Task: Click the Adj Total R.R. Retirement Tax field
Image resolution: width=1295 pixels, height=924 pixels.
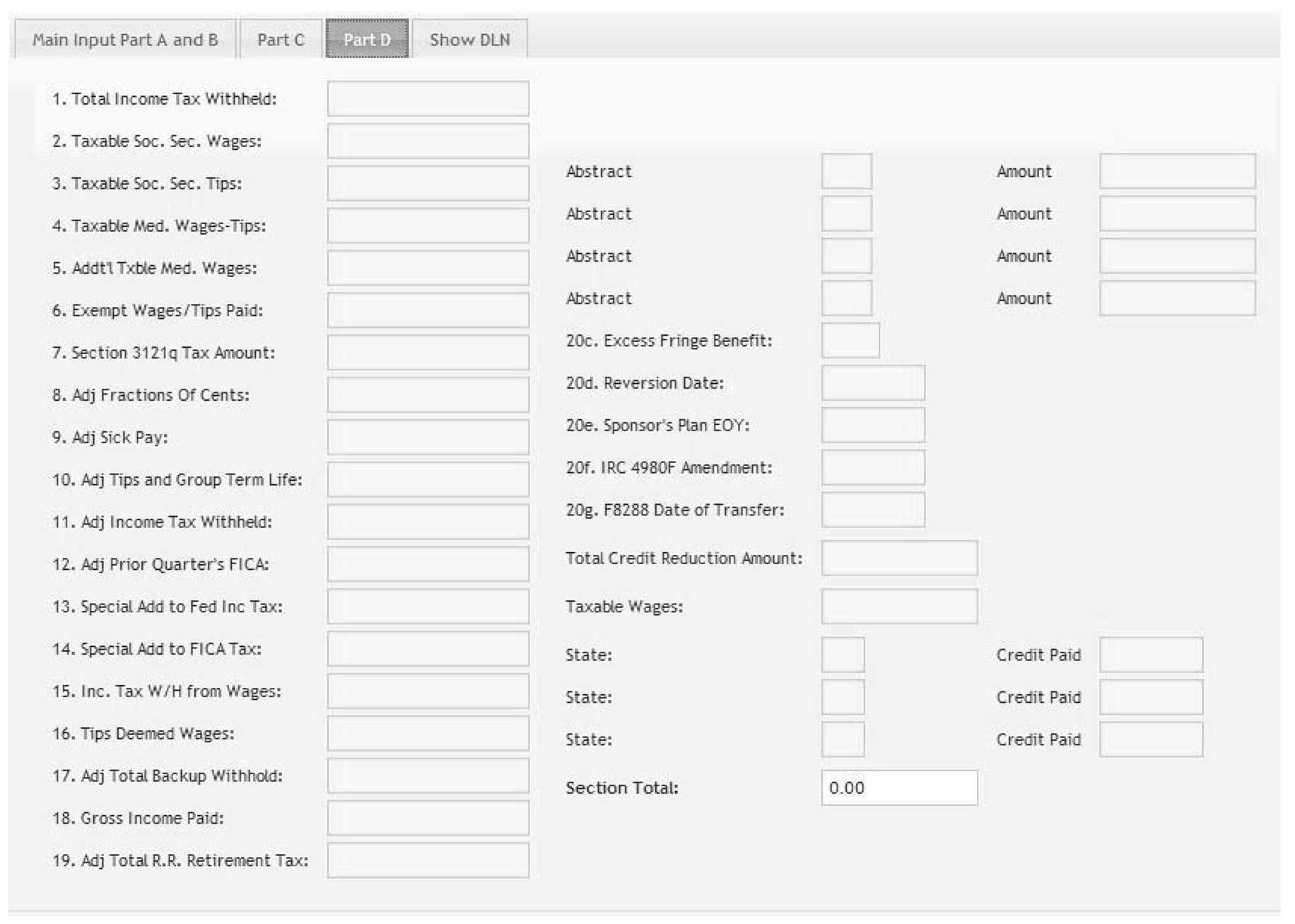Action: coord(428,860)
